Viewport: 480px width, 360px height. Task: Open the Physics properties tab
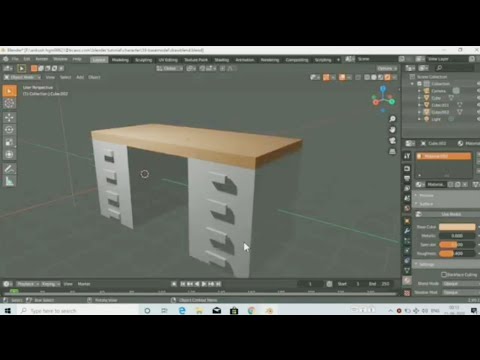407,251
